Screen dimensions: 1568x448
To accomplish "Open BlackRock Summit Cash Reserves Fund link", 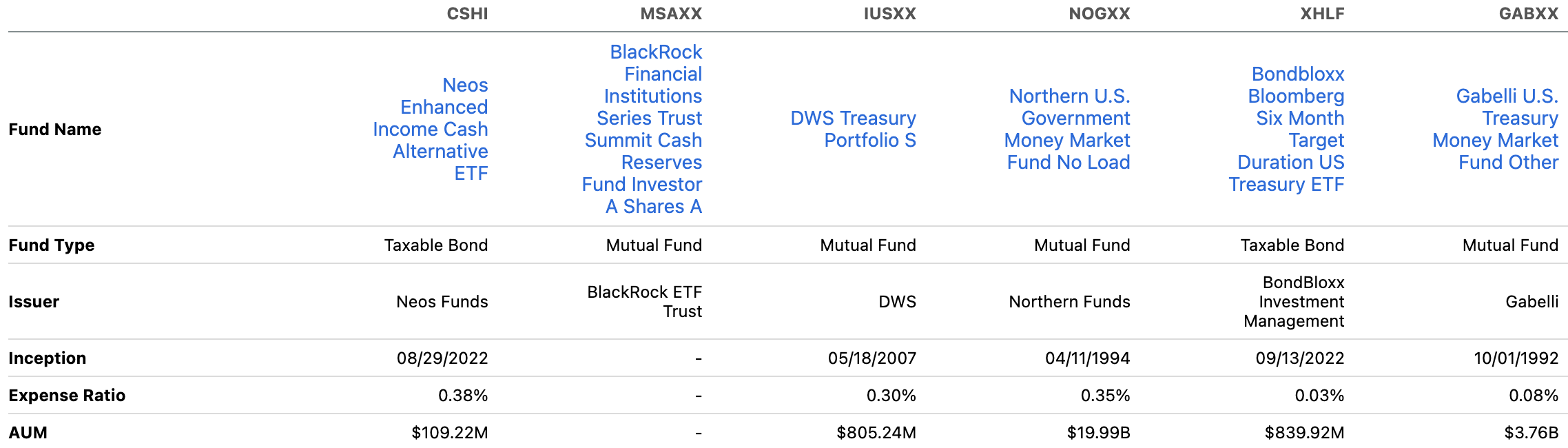I will click(x=642, y=129).
